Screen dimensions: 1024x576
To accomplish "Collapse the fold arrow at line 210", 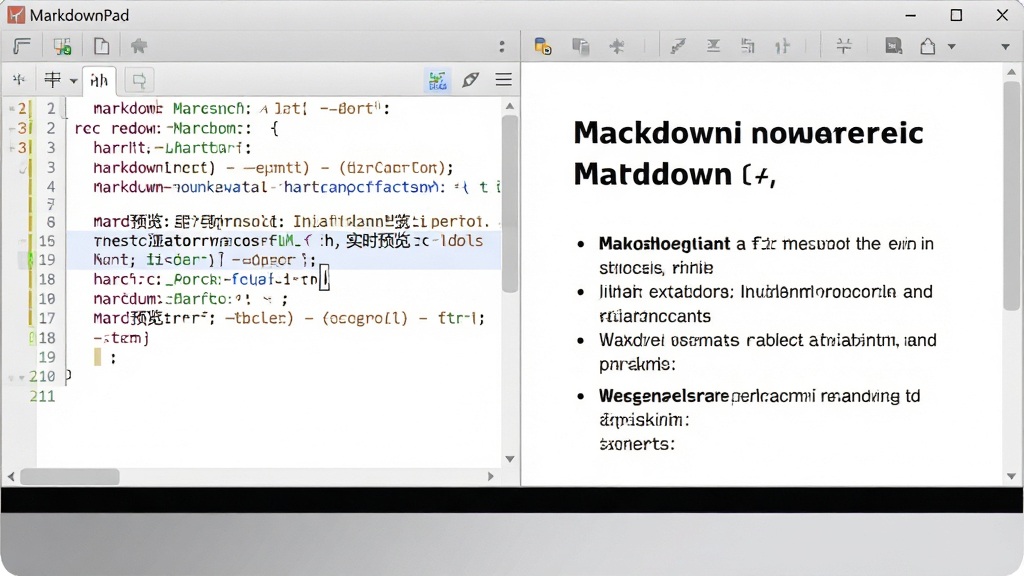I will [21, 377].
